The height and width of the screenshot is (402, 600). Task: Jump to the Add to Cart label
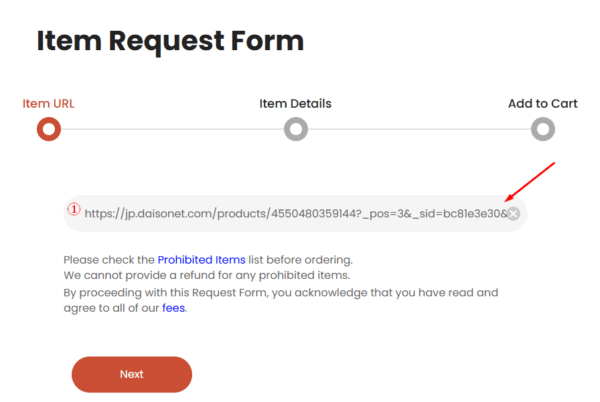pos(542,103)
